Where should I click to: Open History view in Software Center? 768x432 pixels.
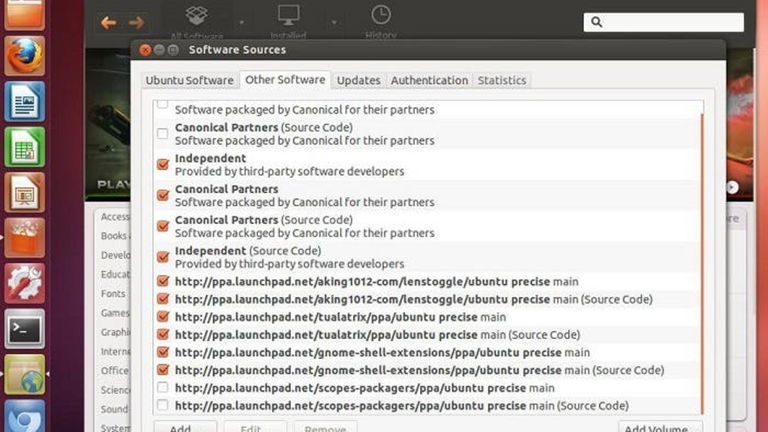point(381,22)
